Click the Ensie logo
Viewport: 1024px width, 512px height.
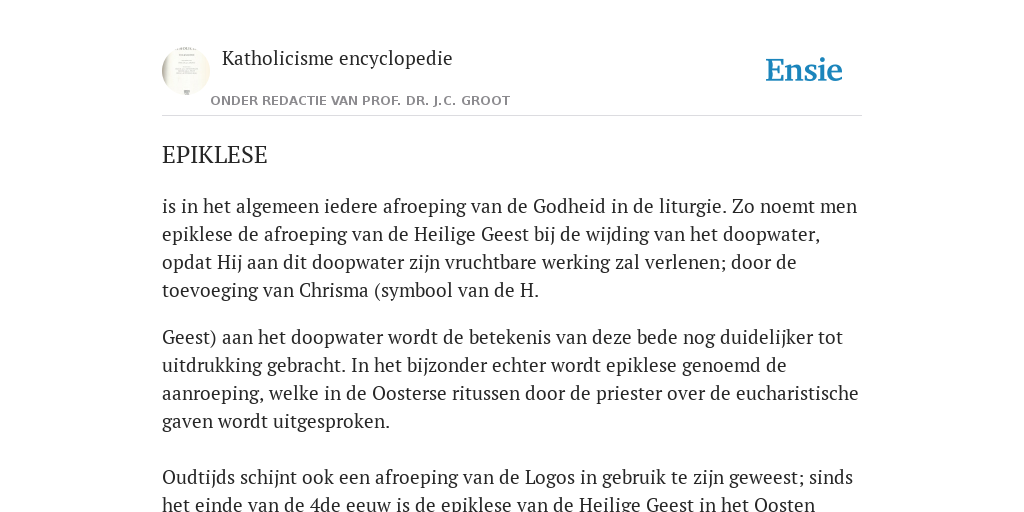pos(803,71)
